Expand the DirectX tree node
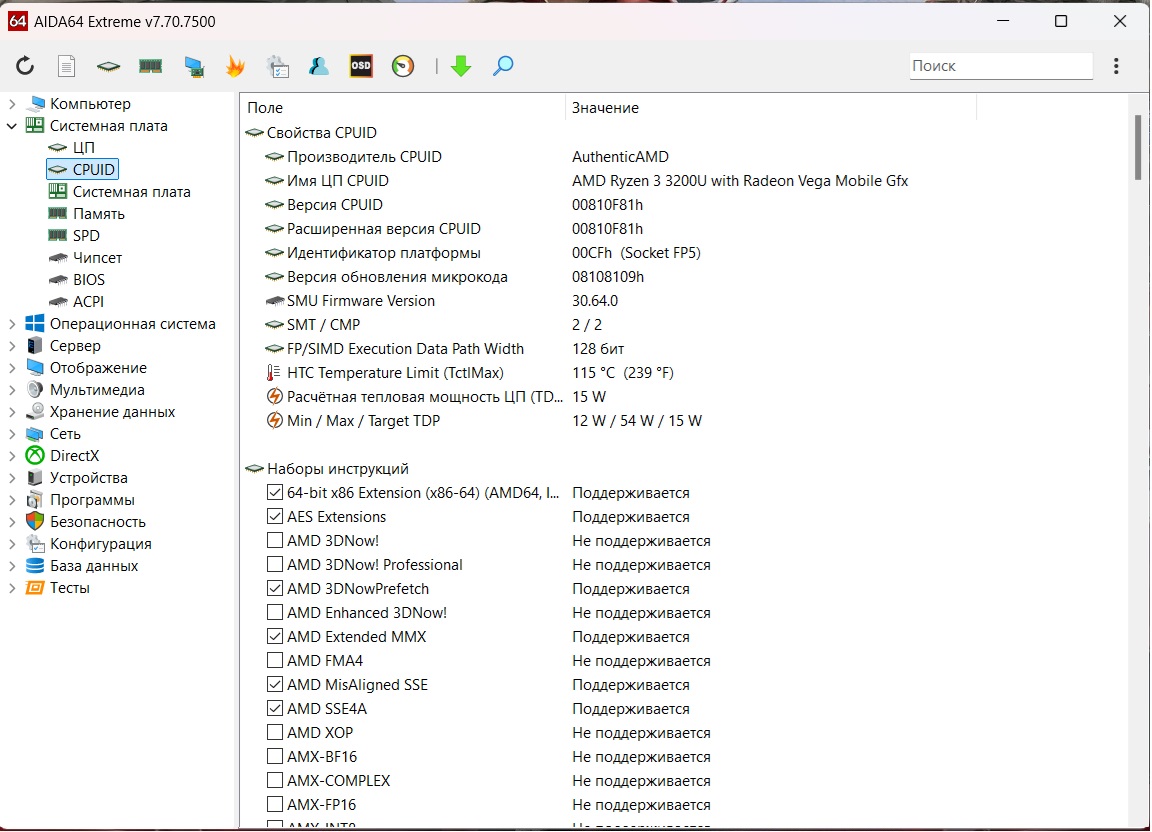Screen dimensions: 1152x832 tap(12, 456)
